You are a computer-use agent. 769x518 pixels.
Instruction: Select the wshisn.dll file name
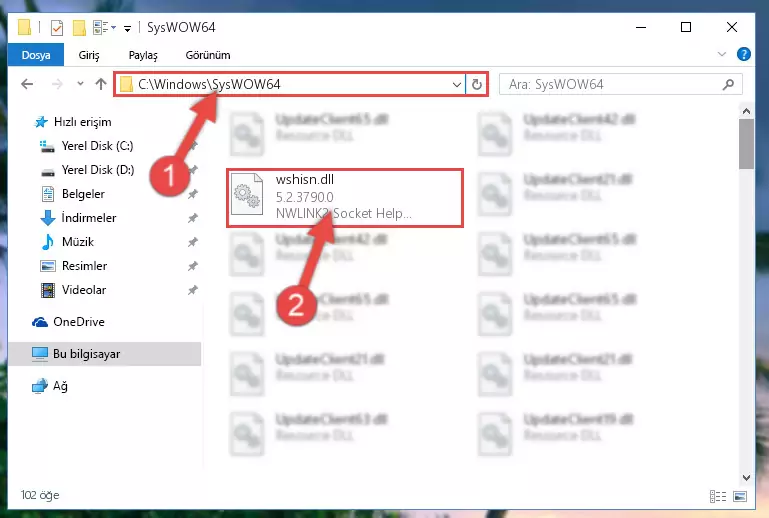pyautogui.click(x=305, y=180)
